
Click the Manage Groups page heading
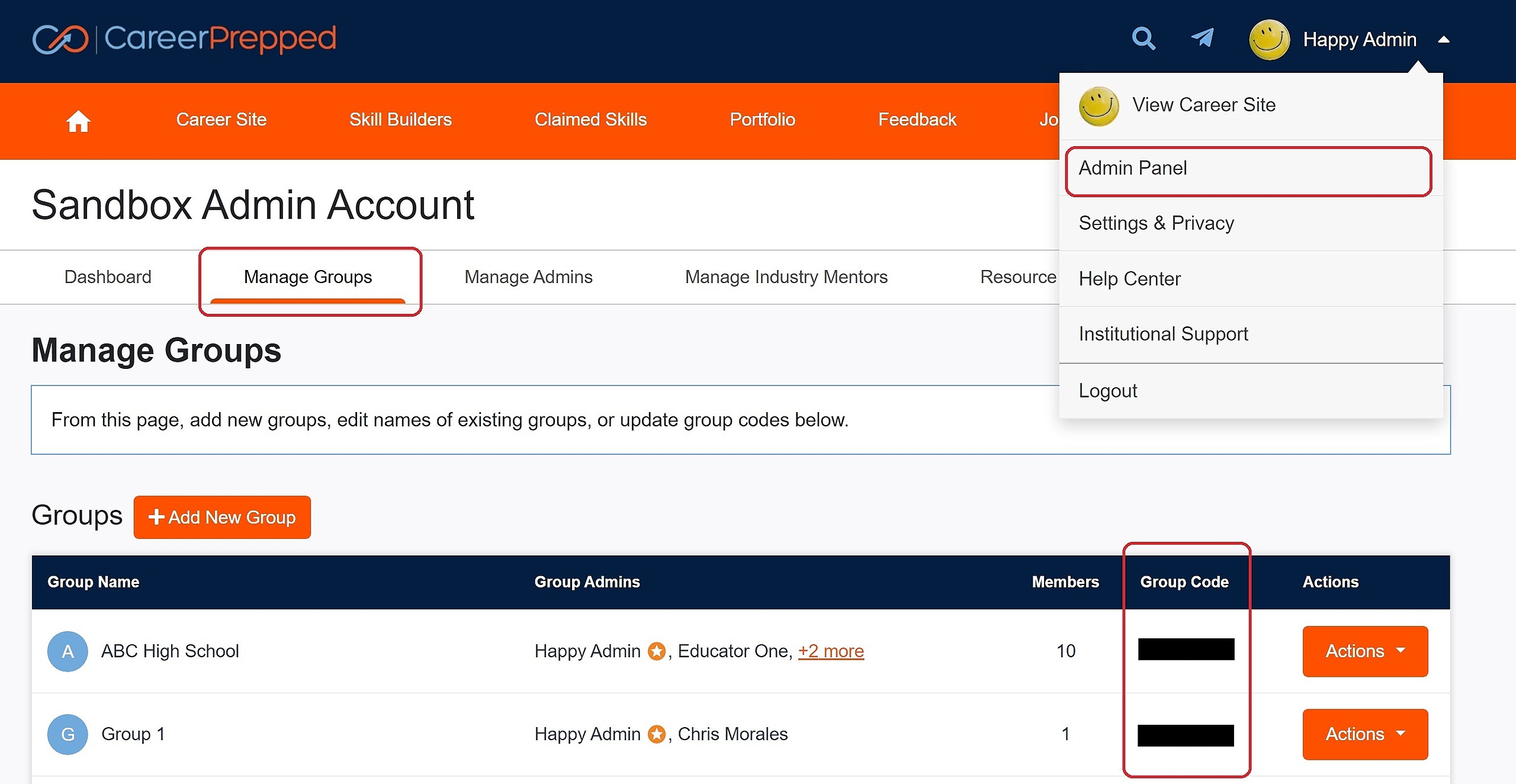click(x=156, y=350)
